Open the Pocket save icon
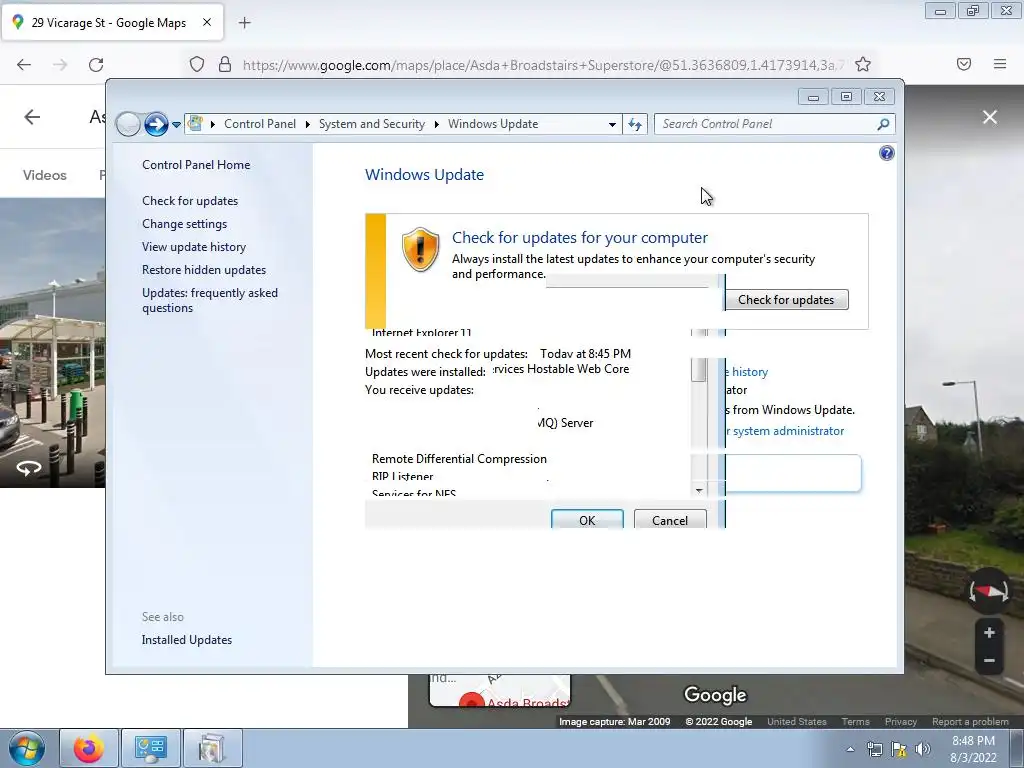Image resolution: width=1024 pixels, height=768 pixels. coord(964,64)
